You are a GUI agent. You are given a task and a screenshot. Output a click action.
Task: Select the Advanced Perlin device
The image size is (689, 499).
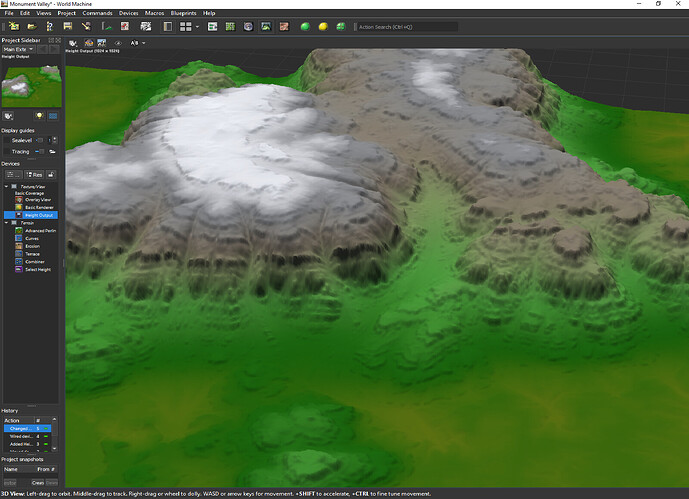coord(36,231)
